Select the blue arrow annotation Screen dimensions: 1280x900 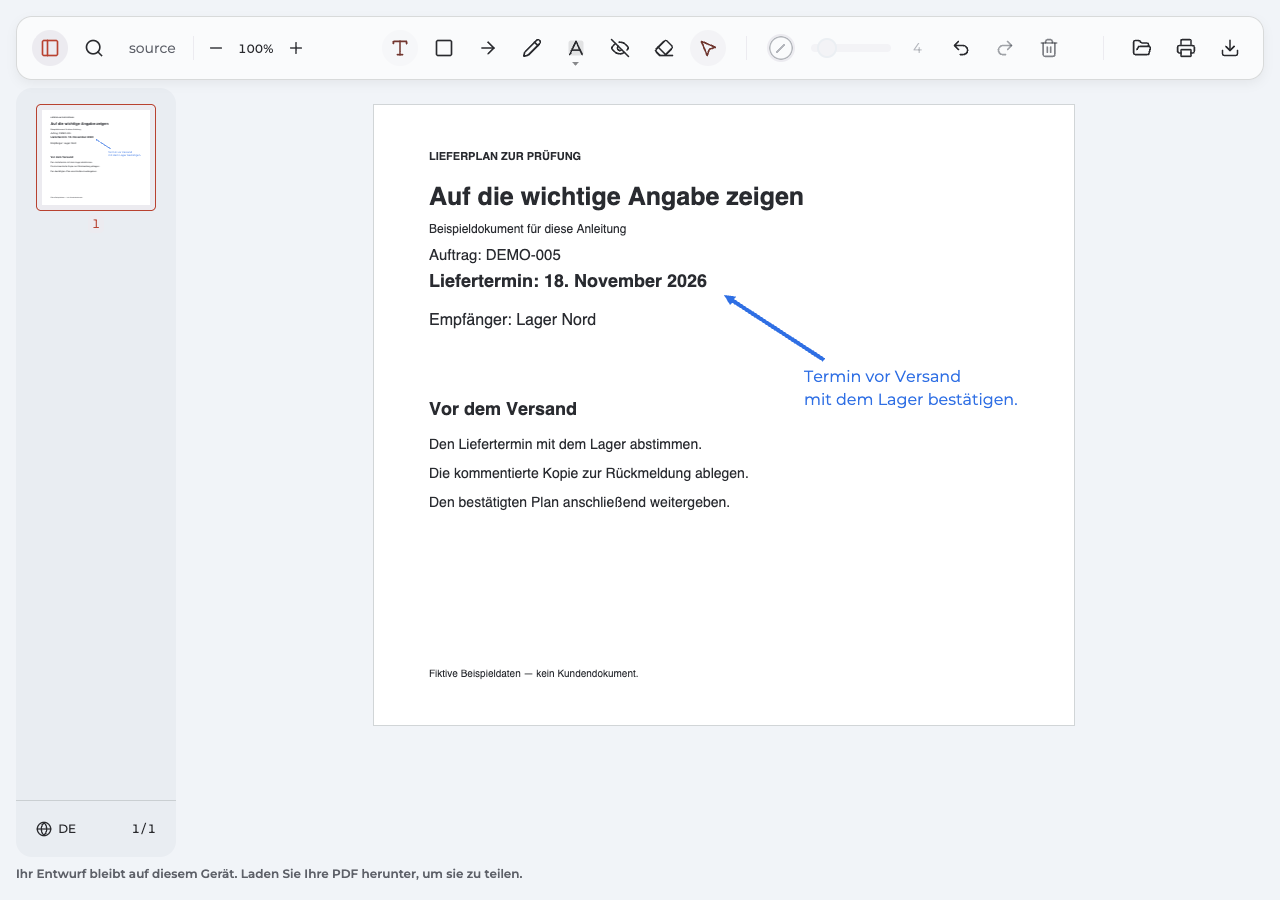pos(774,327)
